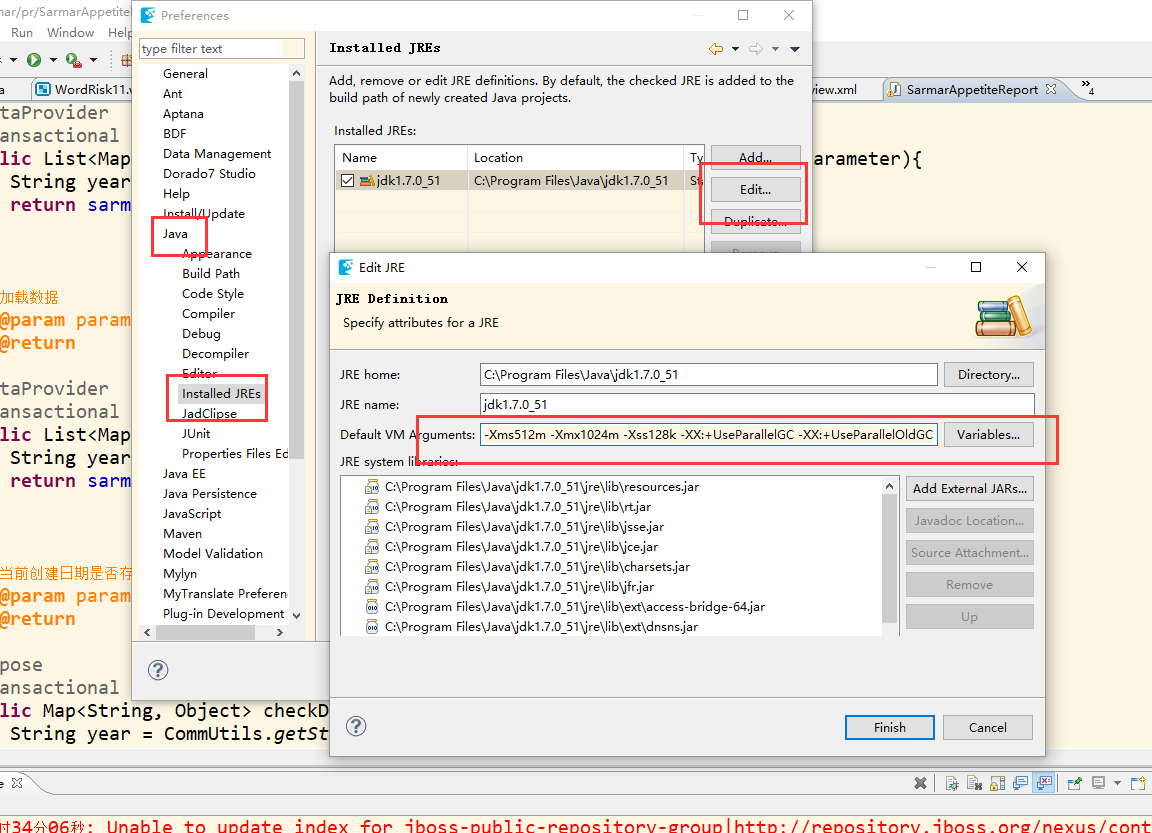Screen dimensions: 1152x833
Task: Click console Remove Launch X icon
Action: tap(920, 783)
